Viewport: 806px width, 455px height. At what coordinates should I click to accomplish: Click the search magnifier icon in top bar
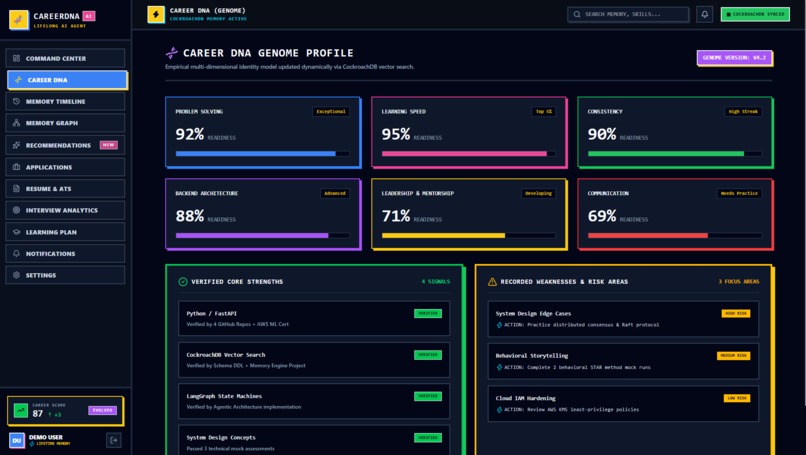pyautogui.click(x=577, y=14)
